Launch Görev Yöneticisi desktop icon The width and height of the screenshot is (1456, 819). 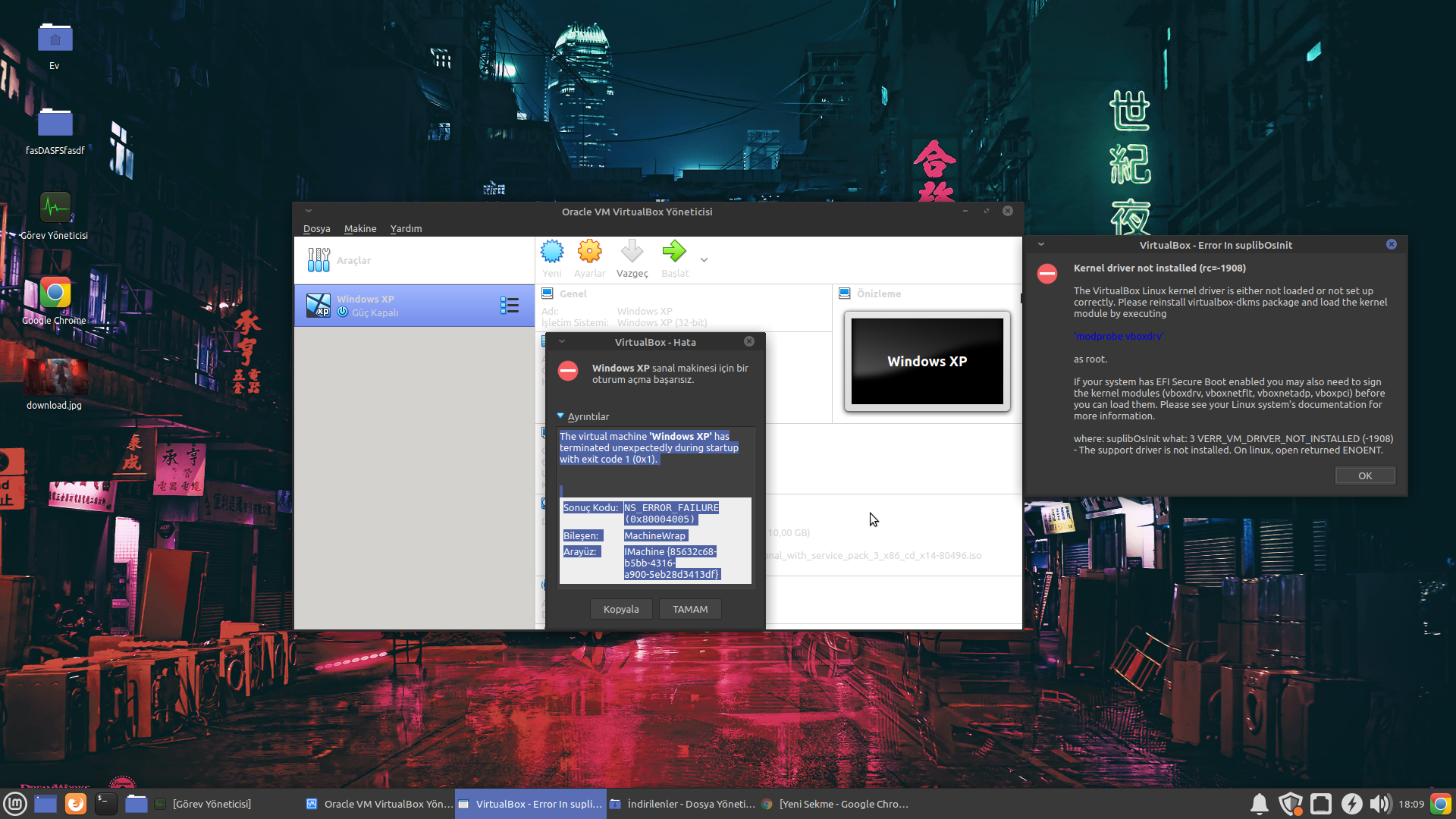point(55,209)
